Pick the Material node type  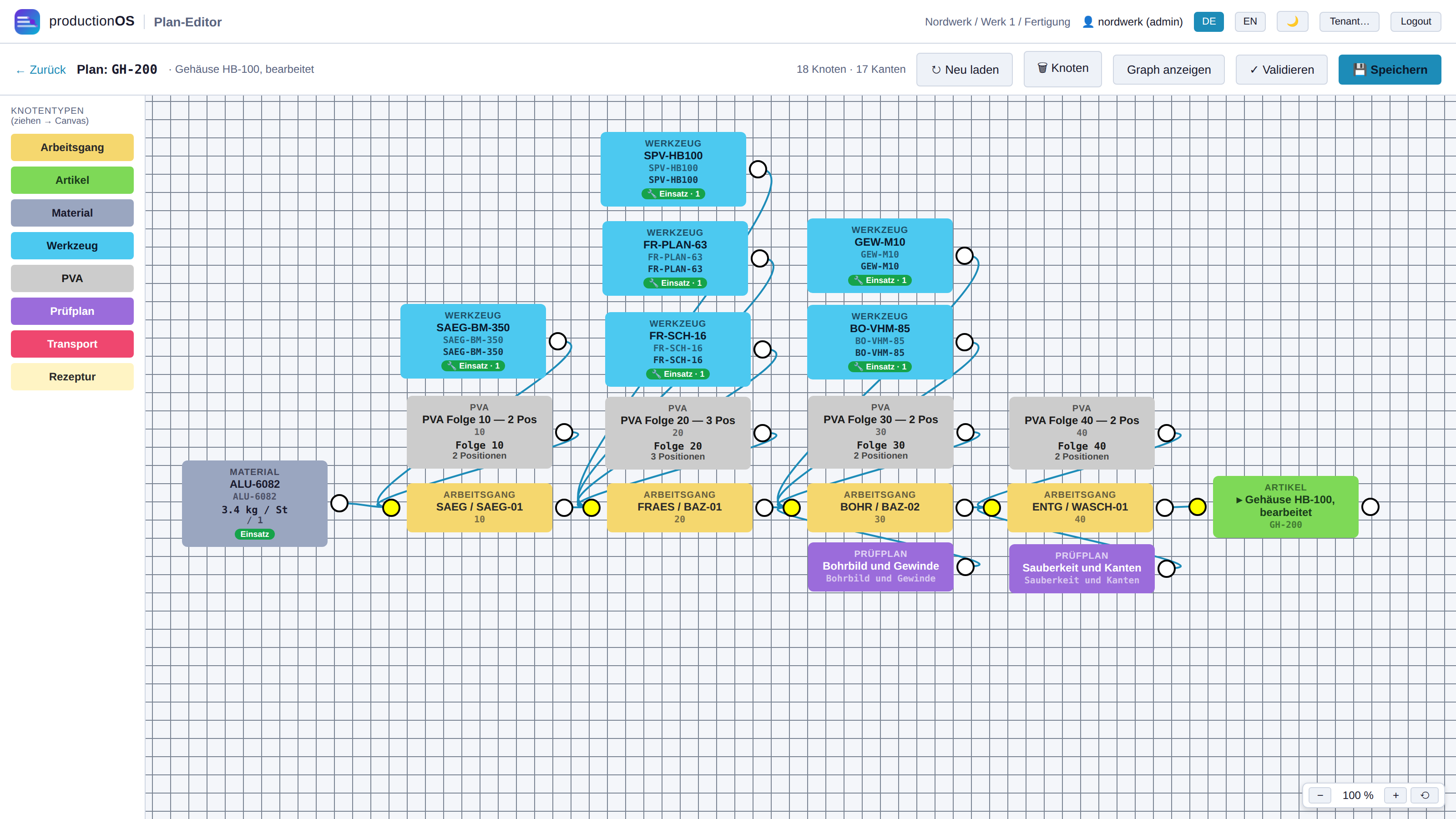point(72,213)
